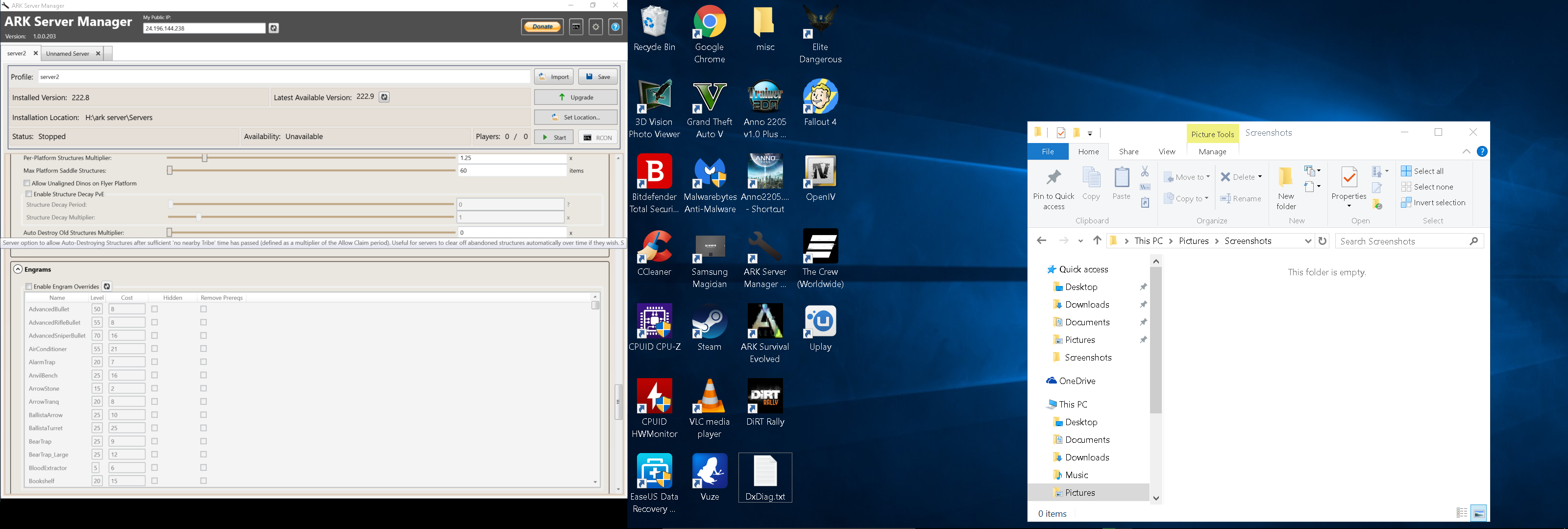Select the Fallout 4 desktop icon

coord(820,103)
